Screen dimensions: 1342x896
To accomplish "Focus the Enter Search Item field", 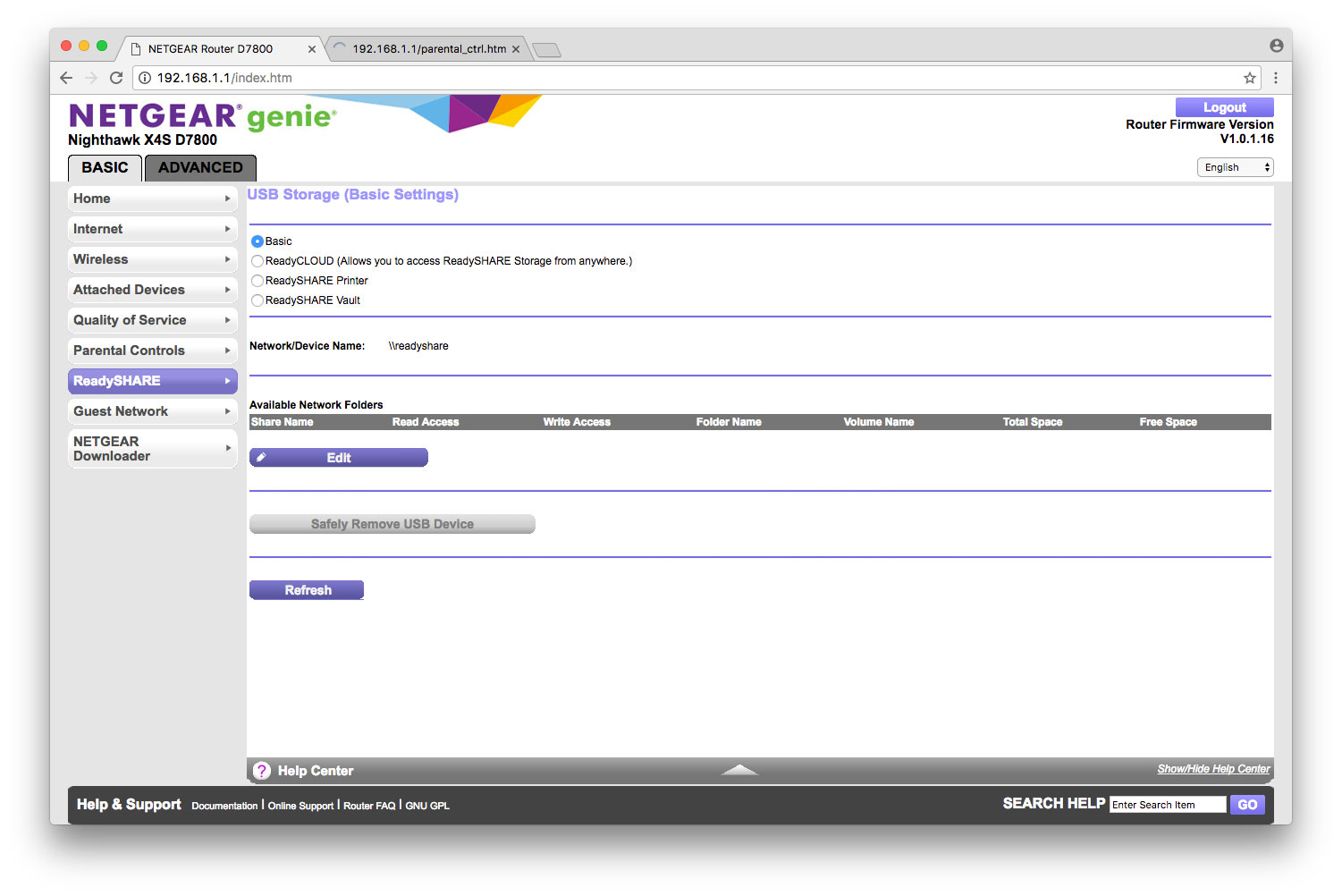I will point(1168,805).
